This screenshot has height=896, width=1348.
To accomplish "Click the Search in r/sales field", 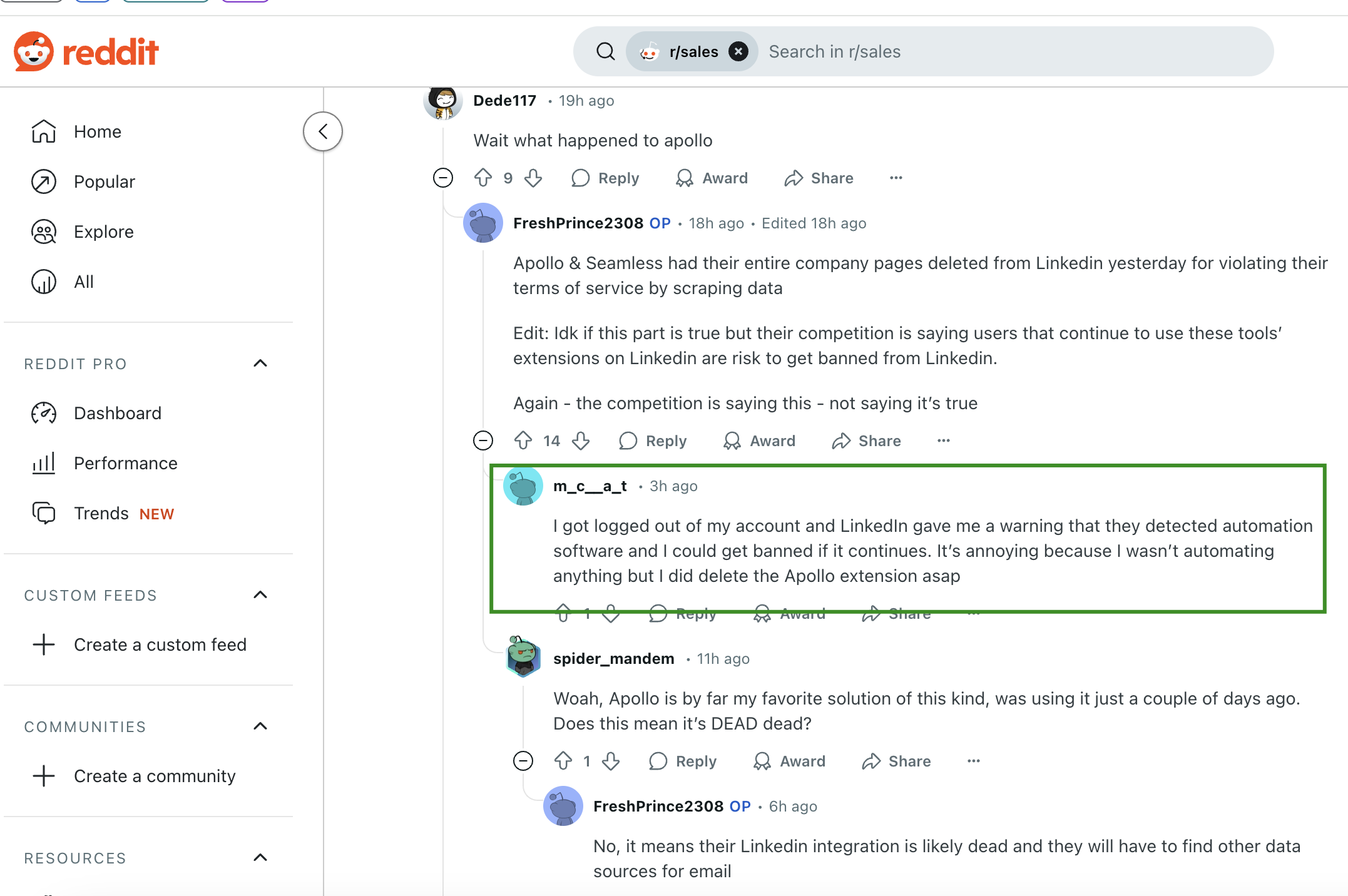I will [939, 51].
